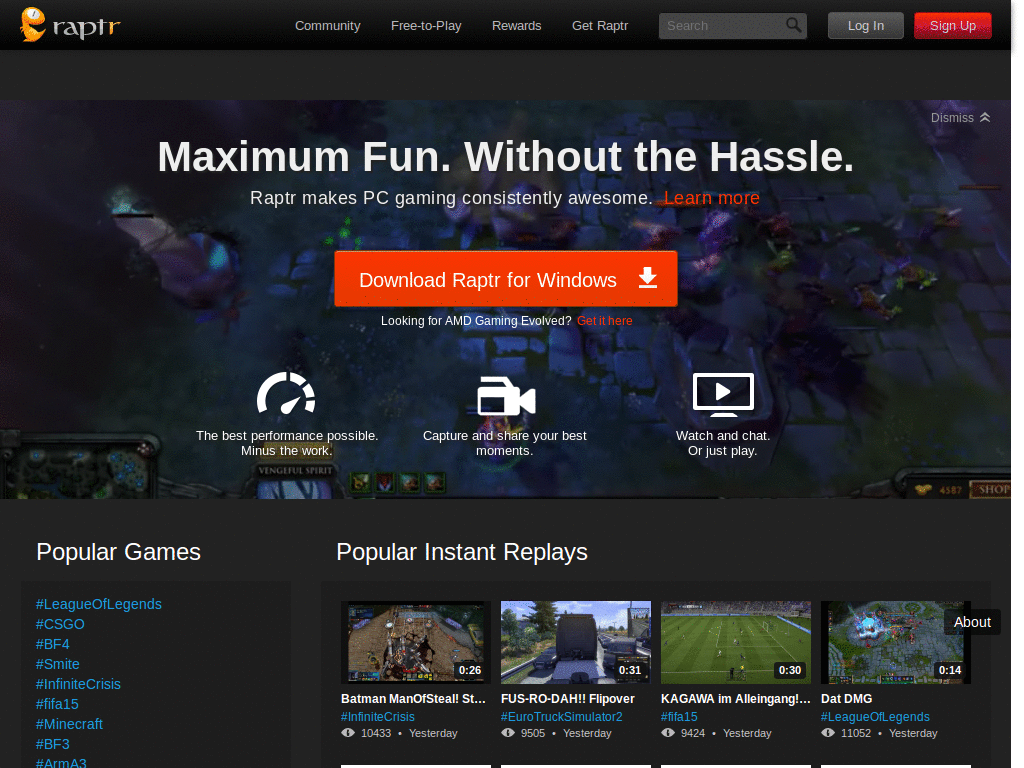Open the #Minecraft game link
This screenshot has height=768, width=1024.
(x=69, y=724)
